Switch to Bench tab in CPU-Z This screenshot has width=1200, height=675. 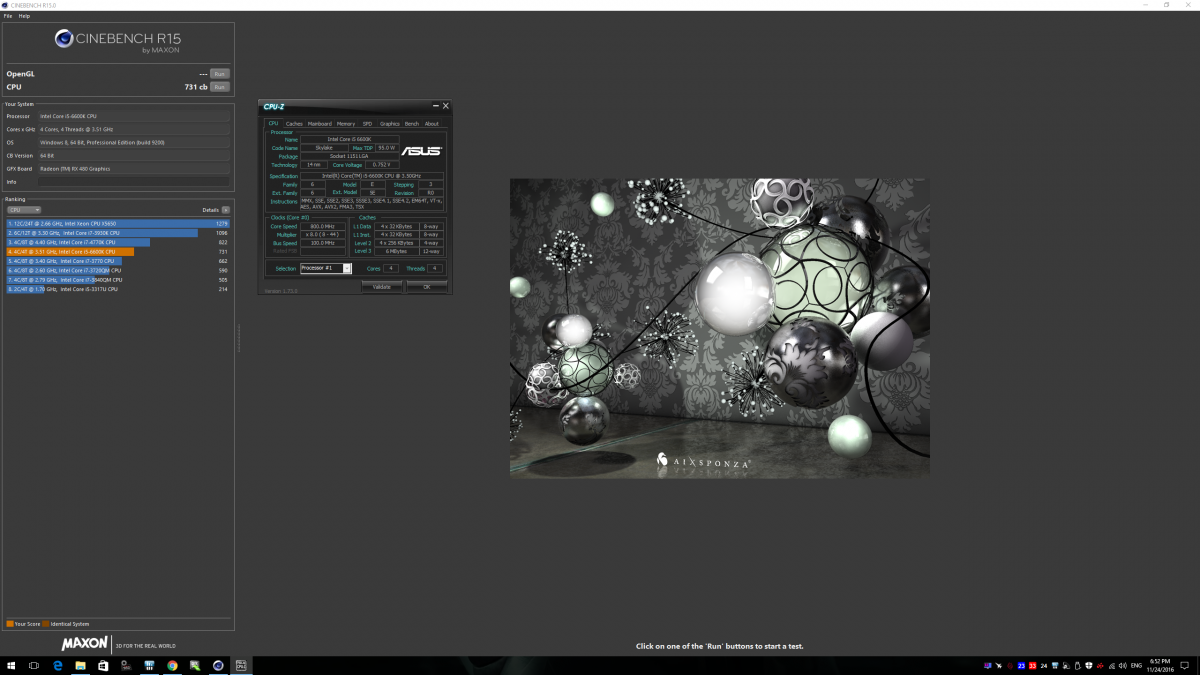412,124
